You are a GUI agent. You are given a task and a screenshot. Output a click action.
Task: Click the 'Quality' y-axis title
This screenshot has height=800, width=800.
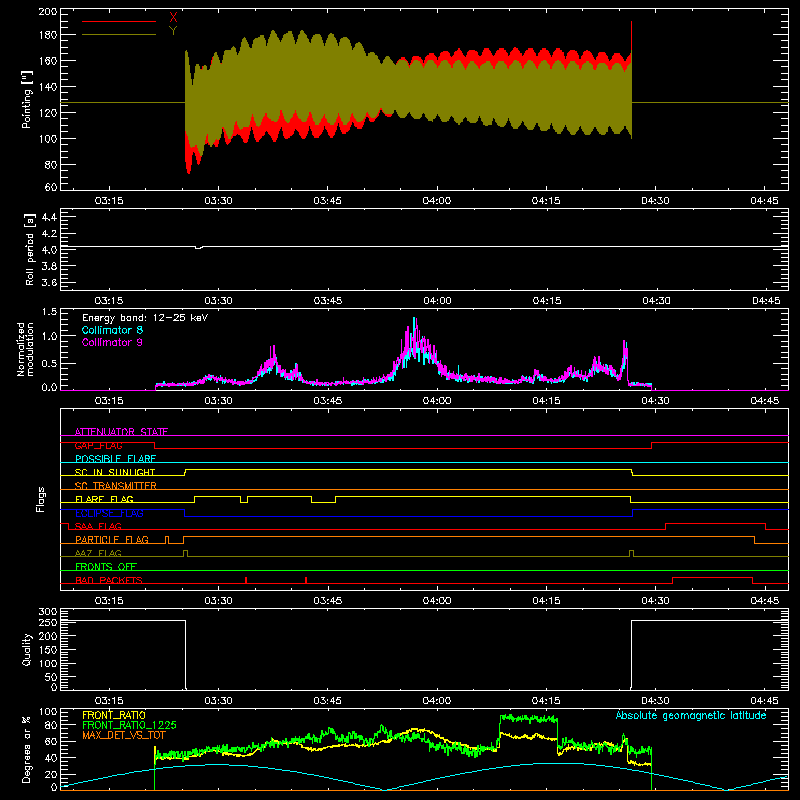point(27,649)
